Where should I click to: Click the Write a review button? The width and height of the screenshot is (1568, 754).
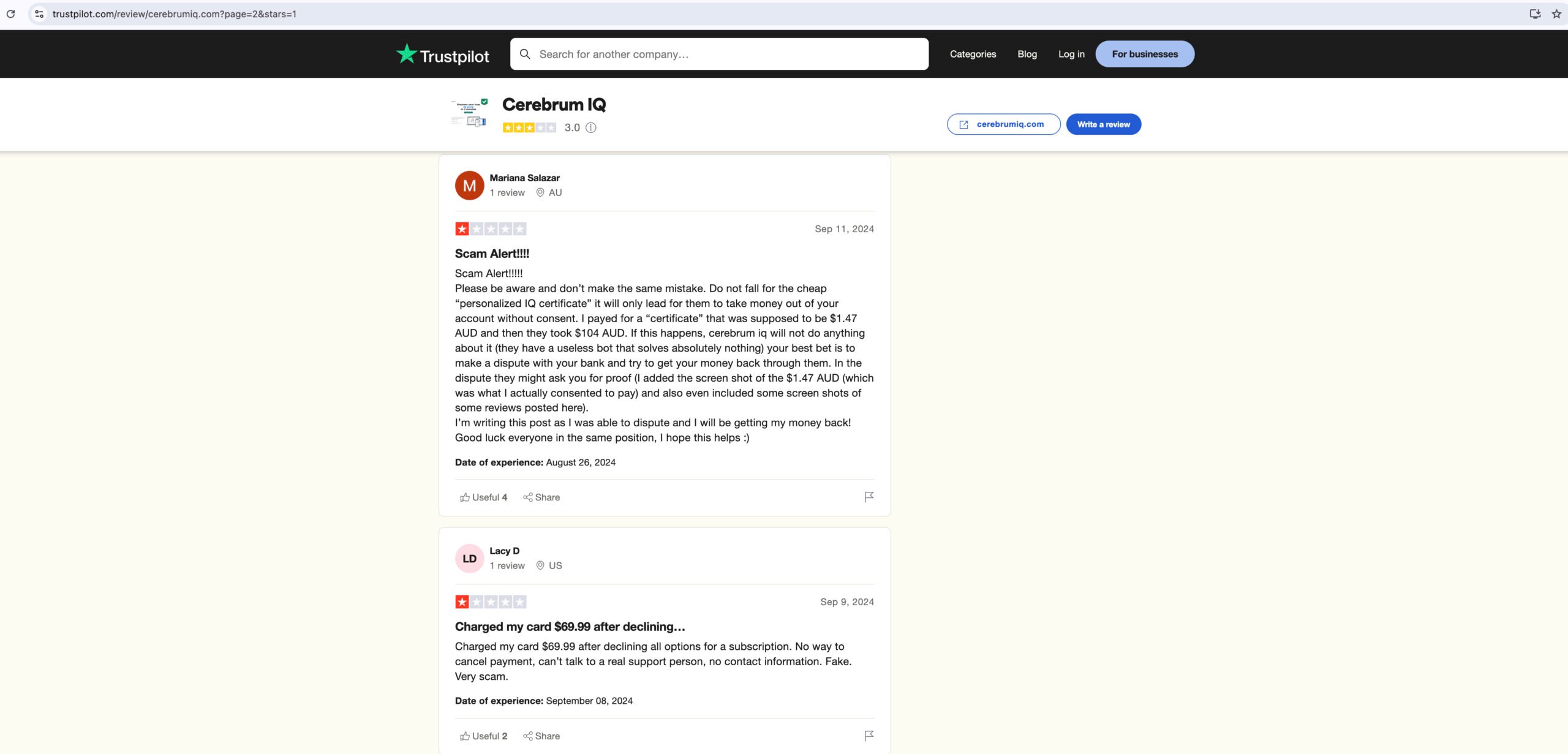1103,123
